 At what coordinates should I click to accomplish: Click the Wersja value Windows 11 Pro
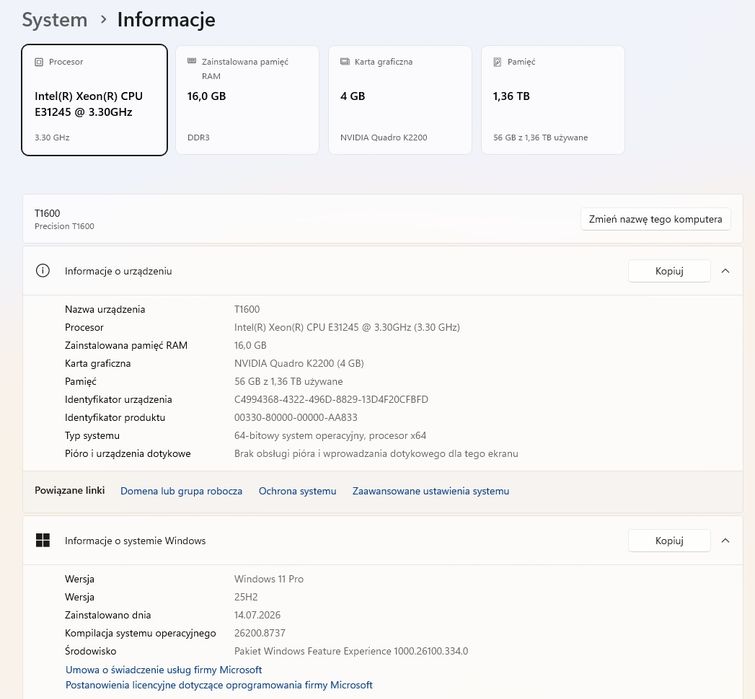[269, 579]
